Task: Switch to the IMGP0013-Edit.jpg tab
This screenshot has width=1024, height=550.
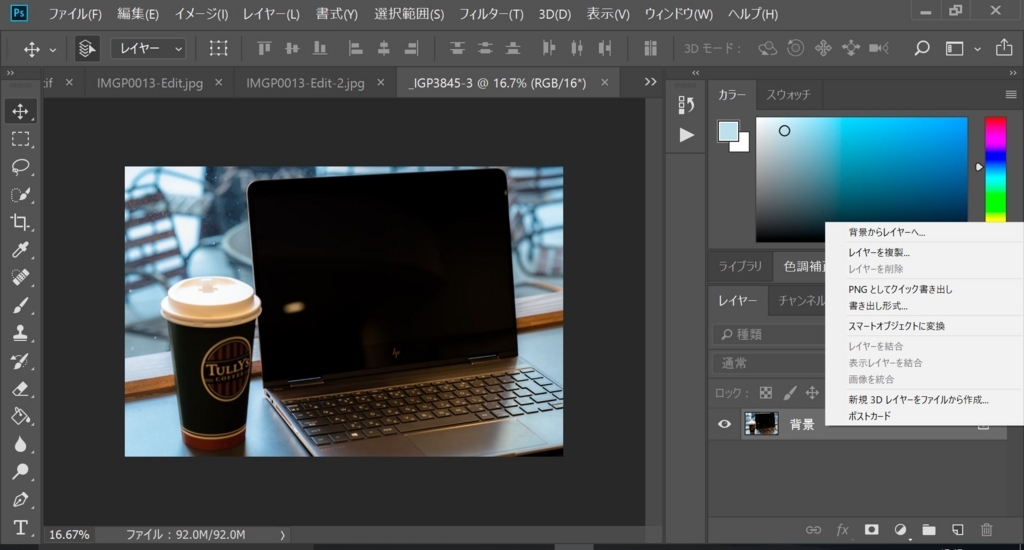Action: (150, 83)
